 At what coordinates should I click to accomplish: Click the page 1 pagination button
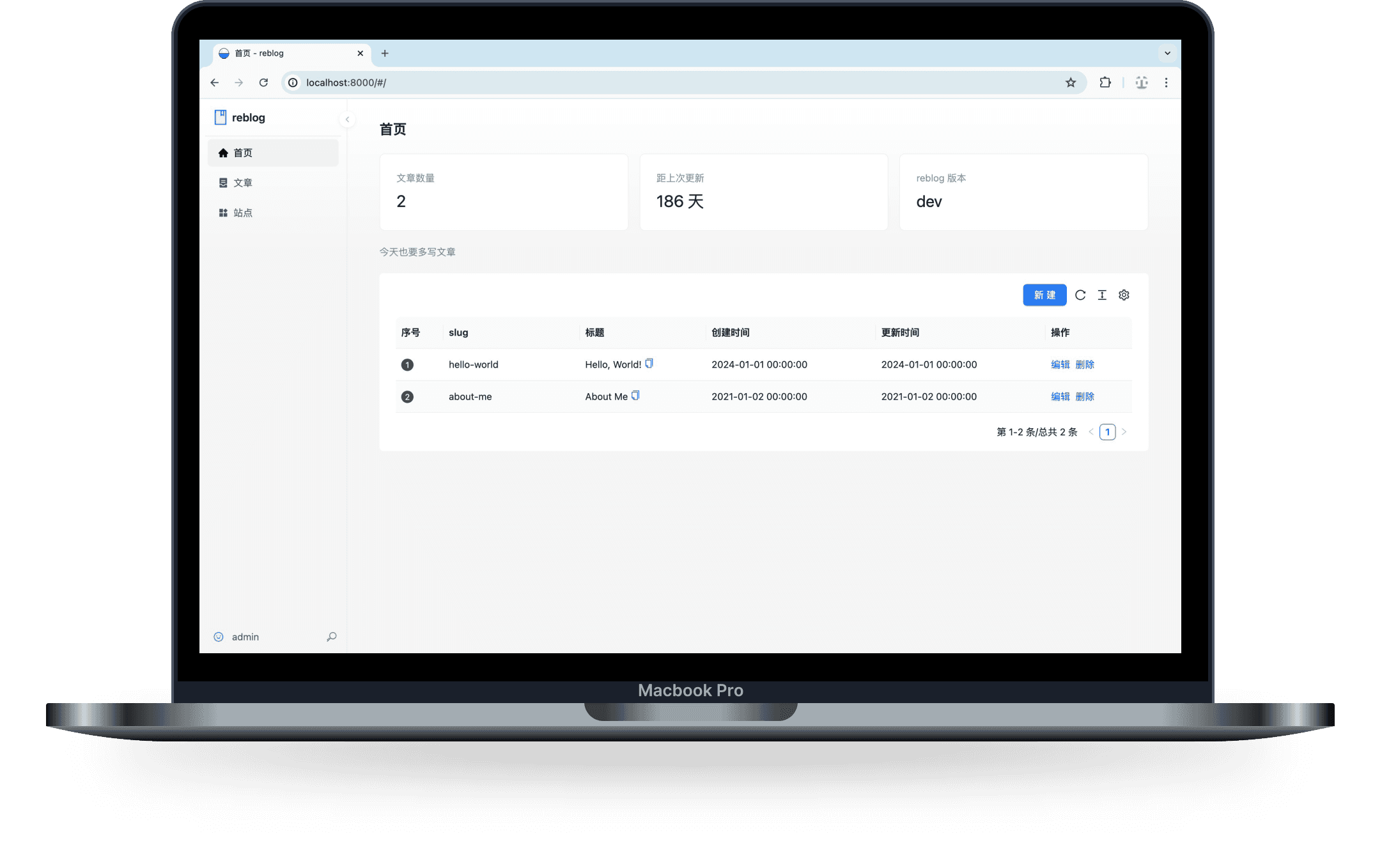tap(1108, 432)
